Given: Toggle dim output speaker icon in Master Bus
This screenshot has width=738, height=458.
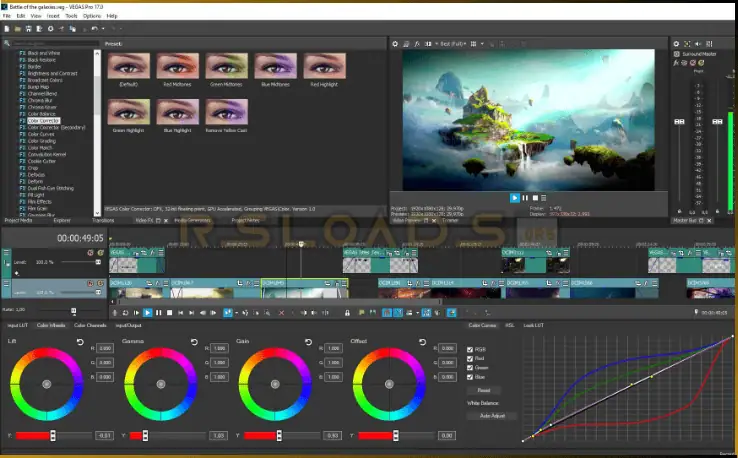Looking at the screenshot, I should click(698, 44).
